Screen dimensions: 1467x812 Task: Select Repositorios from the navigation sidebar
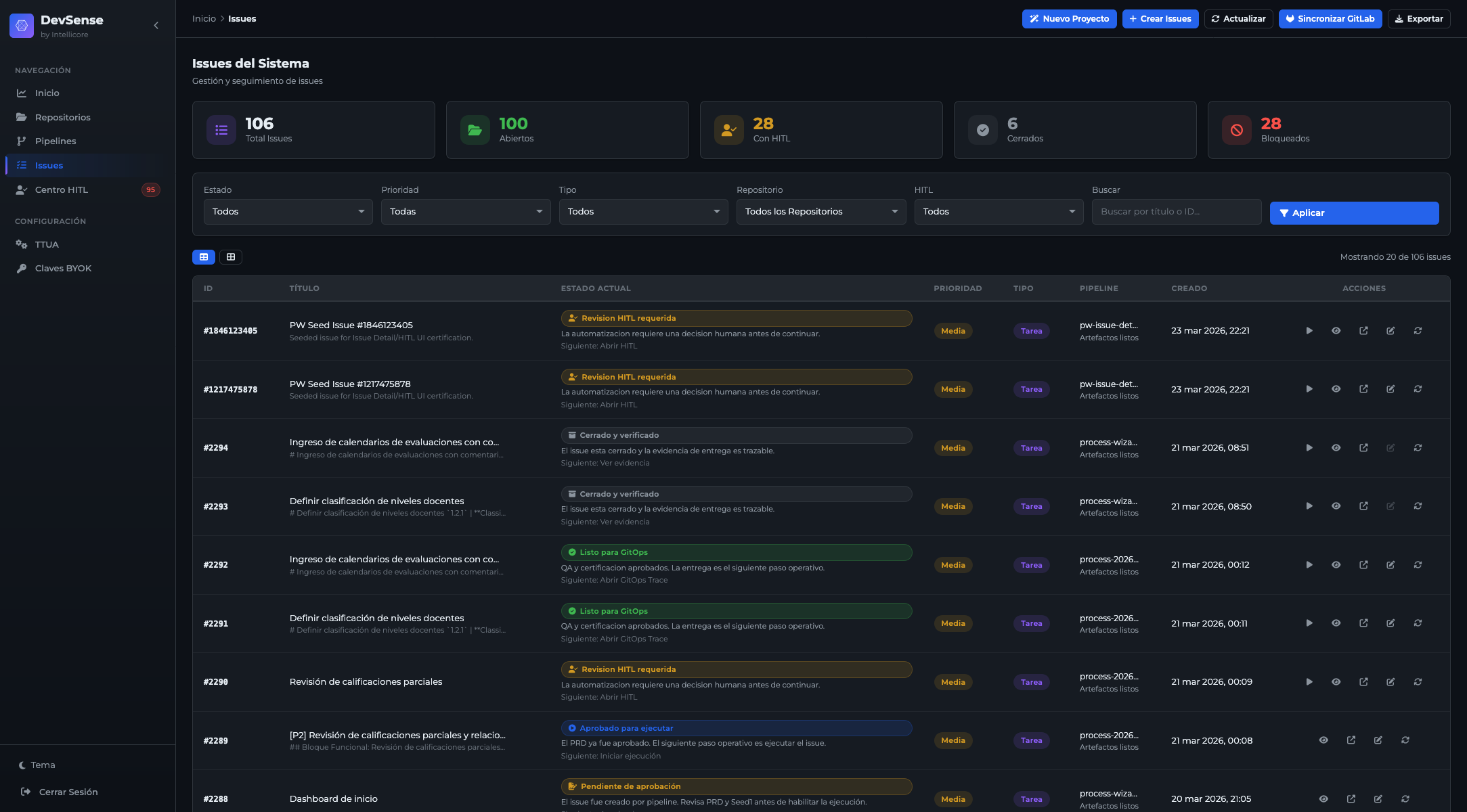point(62,116)
